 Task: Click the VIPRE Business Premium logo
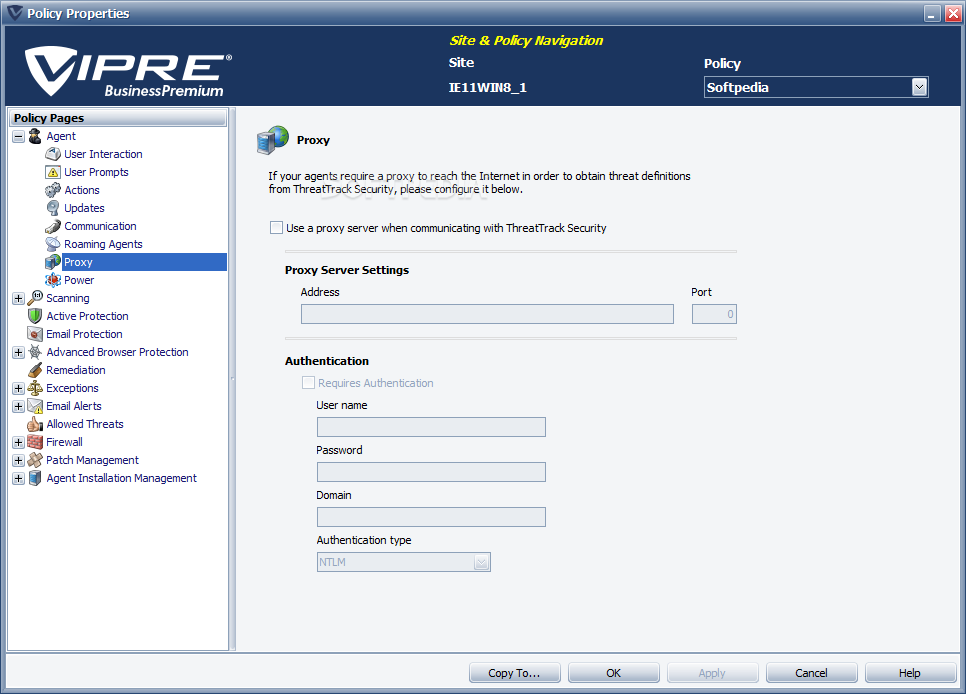(x=128, y=71)
